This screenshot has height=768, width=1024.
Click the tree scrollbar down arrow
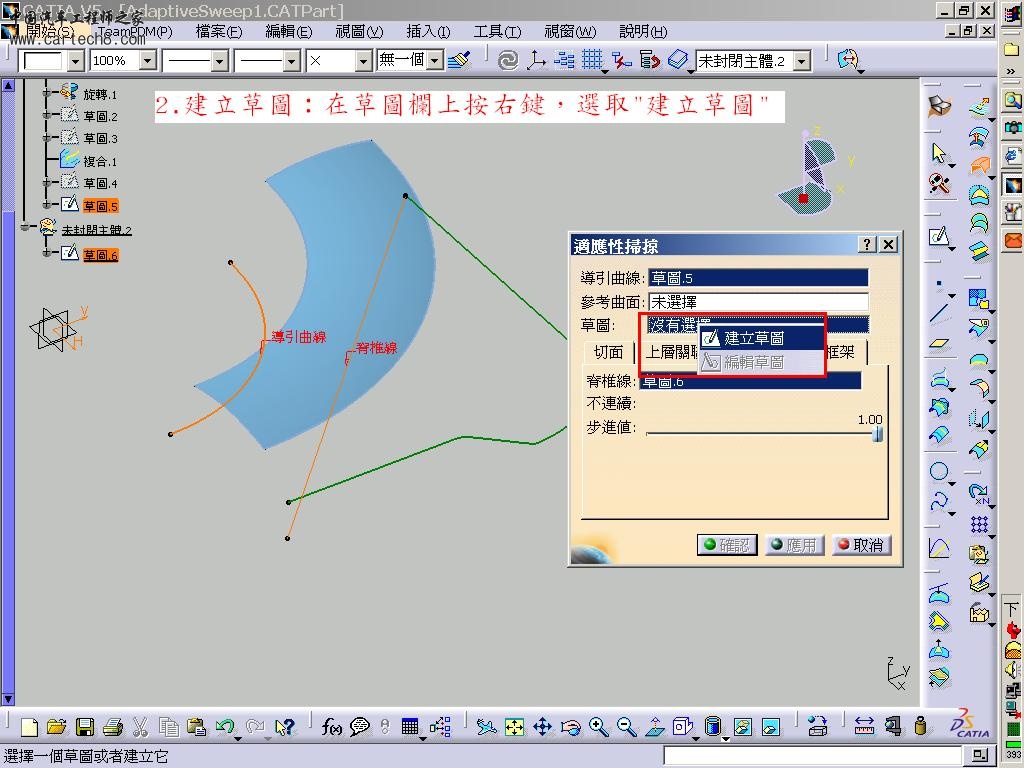(8, 699)
